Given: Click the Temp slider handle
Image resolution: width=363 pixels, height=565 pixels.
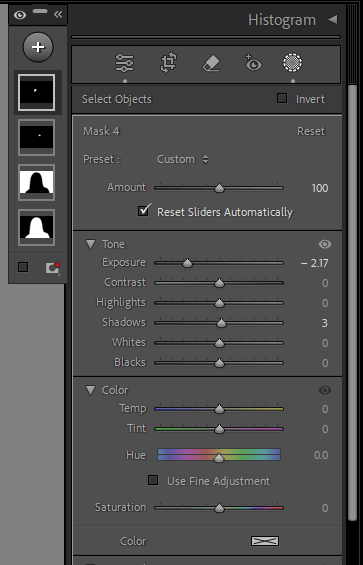Looking at the screenshot, I should (x=219, y=410).
